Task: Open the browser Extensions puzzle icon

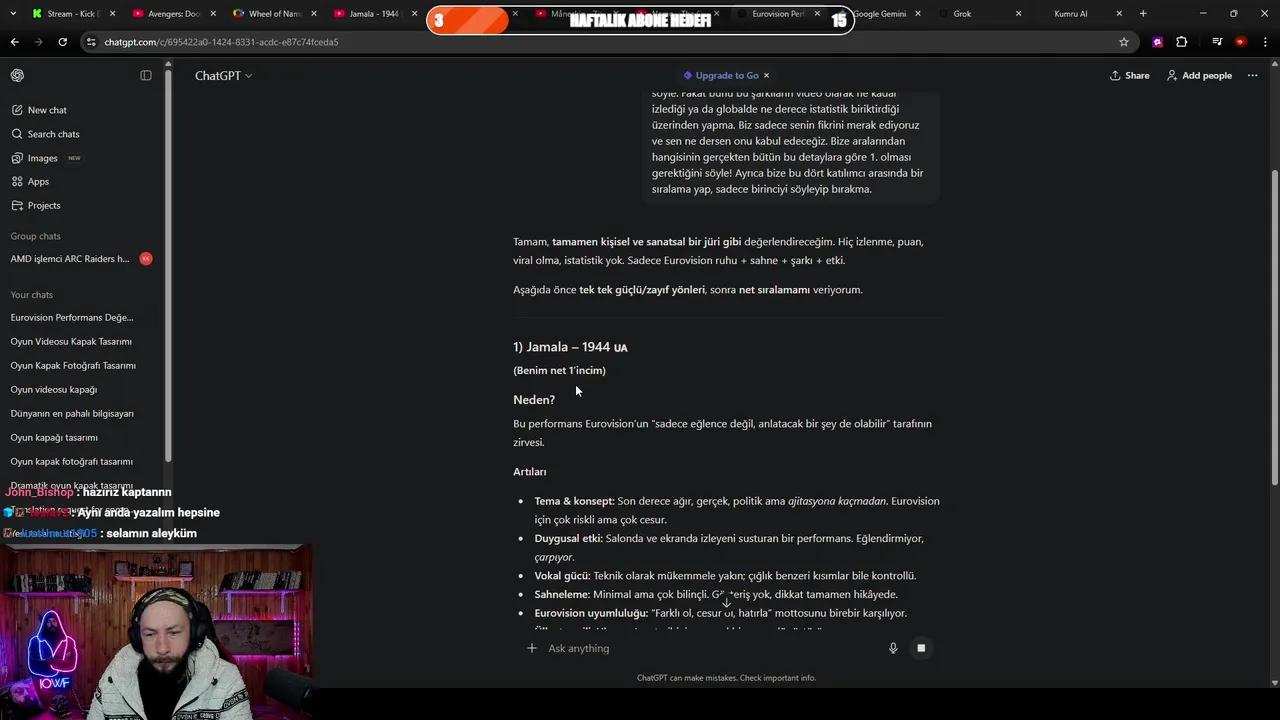Action: point(1182,42)
